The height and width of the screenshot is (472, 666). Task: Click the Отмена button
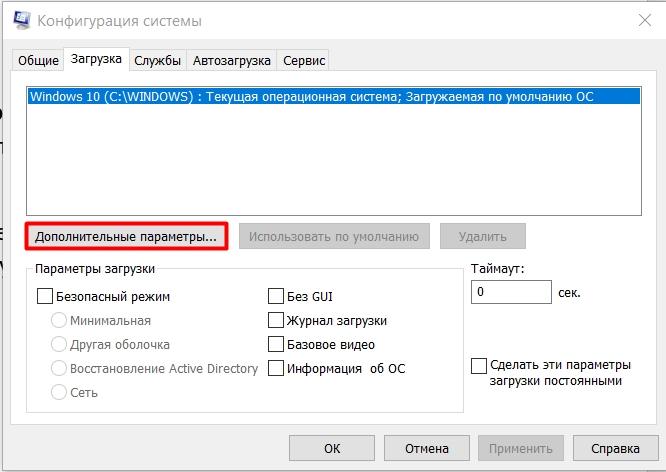426,448
